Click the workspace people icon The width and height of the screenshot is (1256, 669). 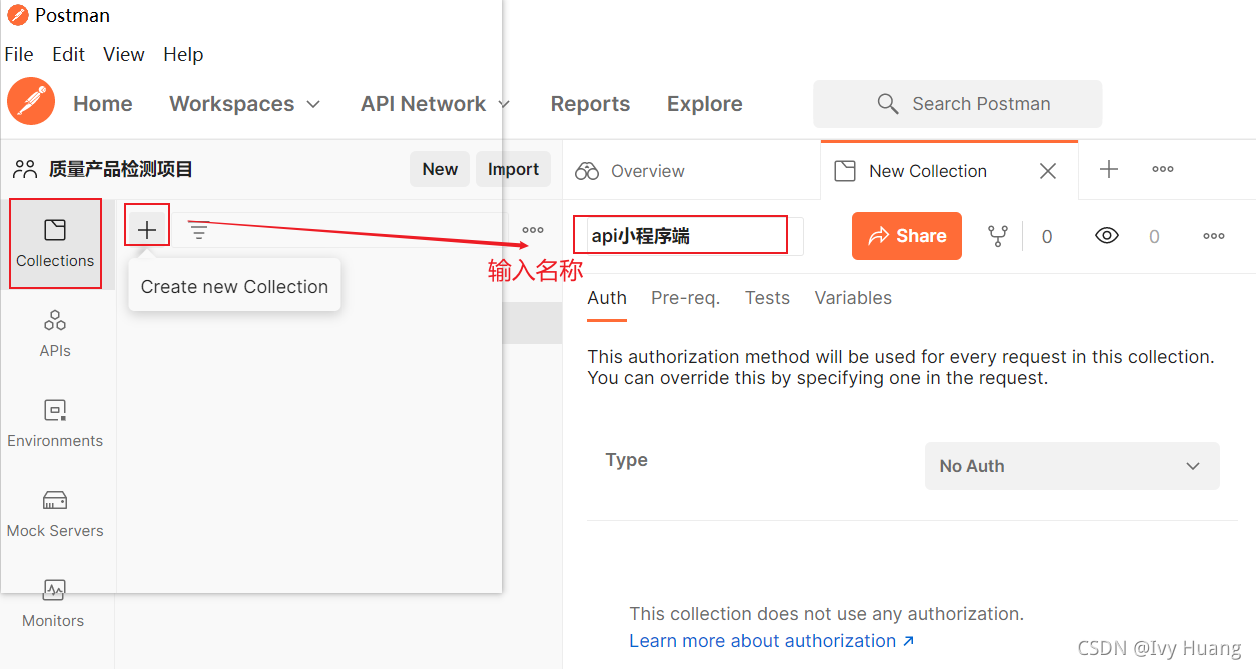(x=25, y=169)
